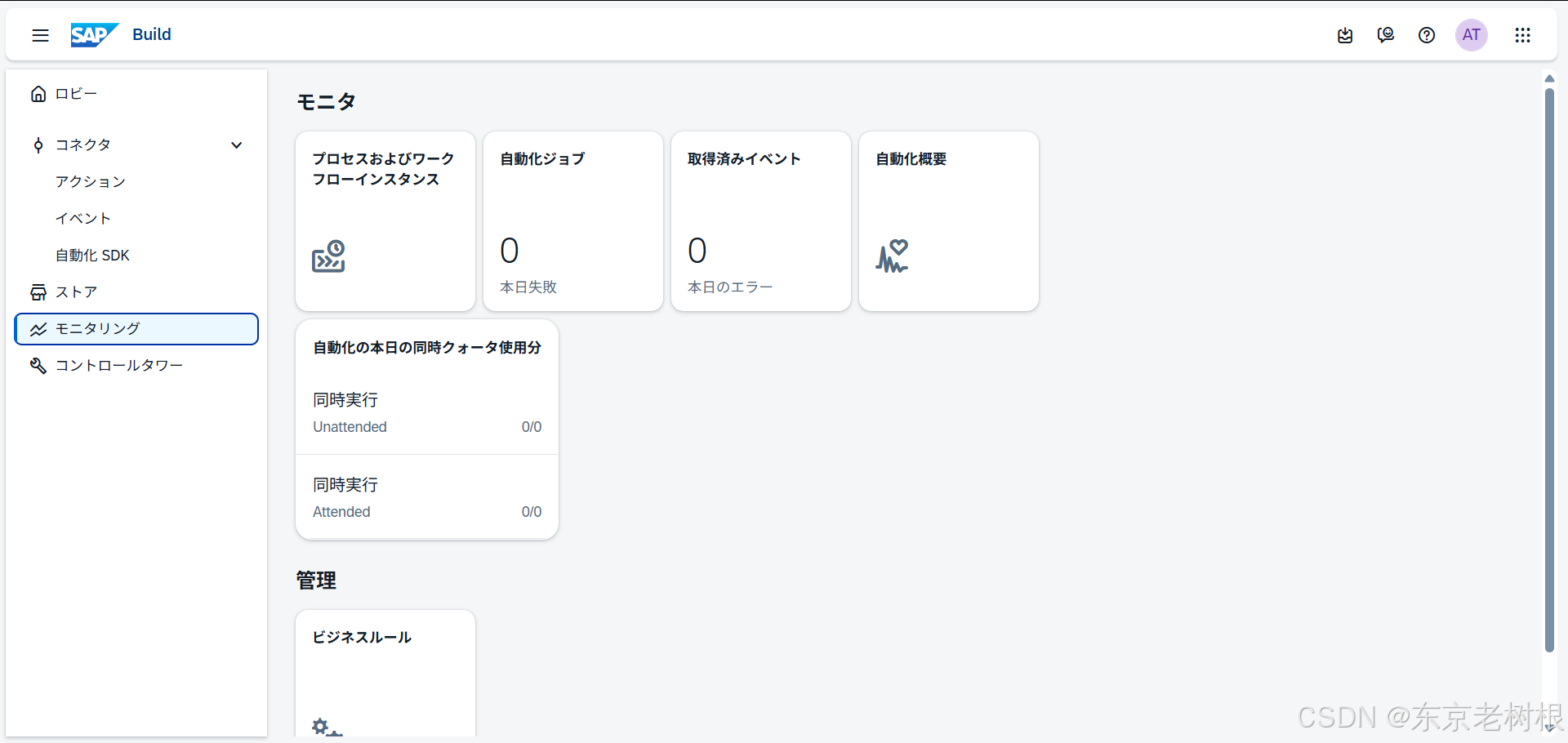
Task: Select モニタリング in sidebar
Action: (136, 329)
